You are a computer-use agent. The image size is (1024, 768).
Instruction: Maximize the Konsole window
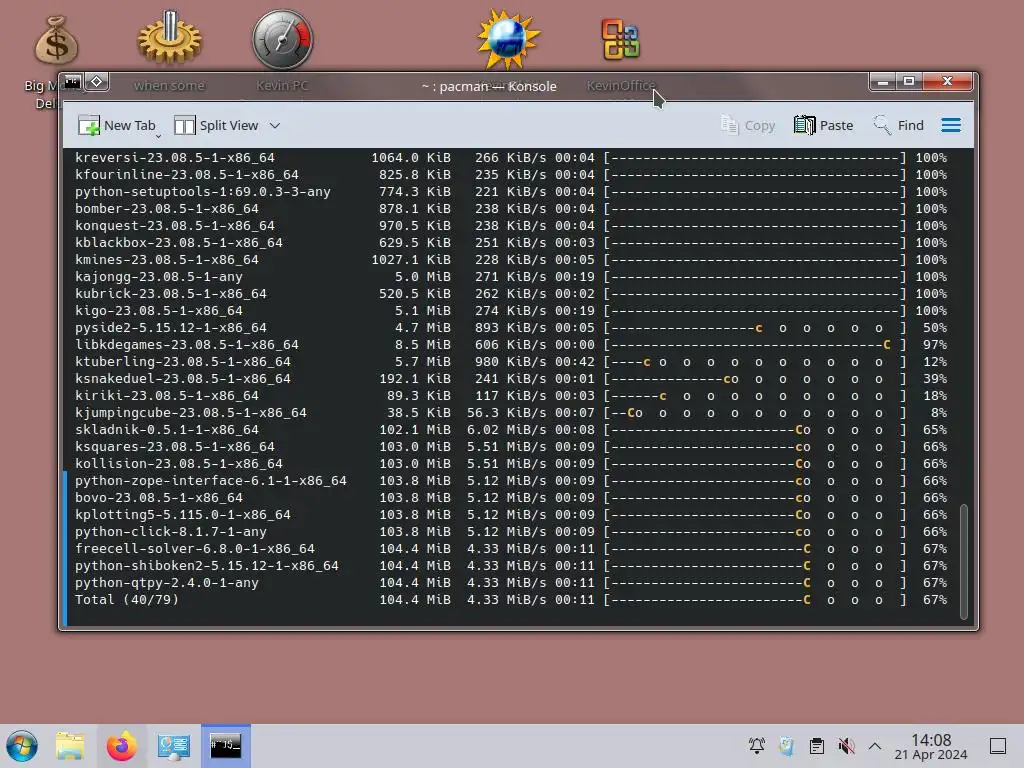(x=908, y=82)
